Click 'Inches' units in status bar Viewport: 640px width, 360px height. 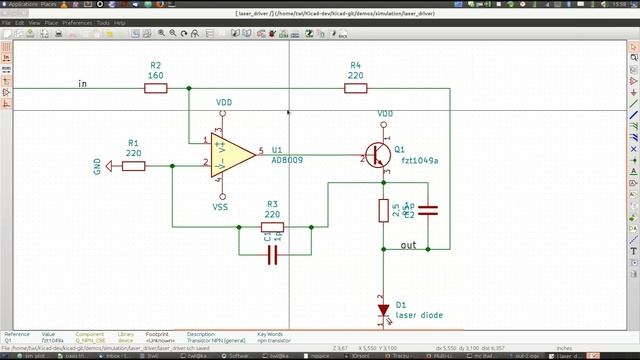[x=564, y=348]
